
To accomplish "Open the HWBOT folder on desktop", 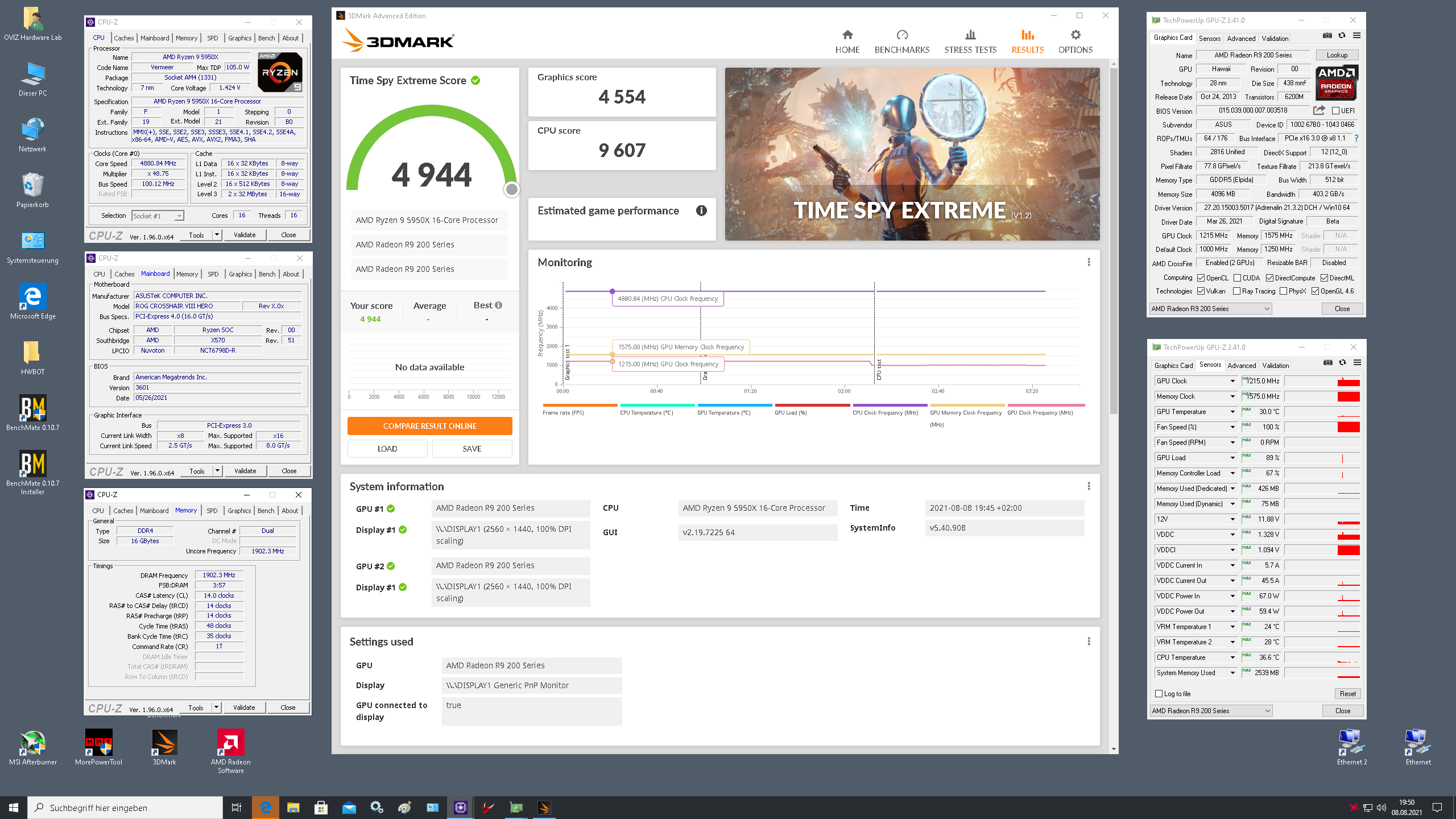I will (32, 357).
